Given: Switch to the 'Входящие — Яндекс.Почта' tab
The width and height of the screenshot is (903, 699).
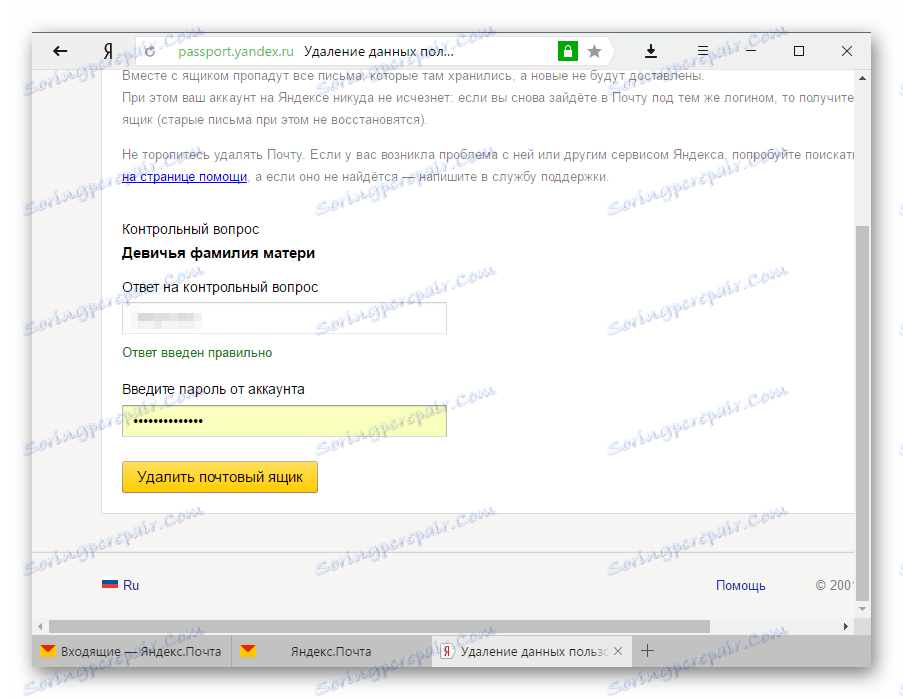Looking at the screenshot, I should (x=131, y=651).
